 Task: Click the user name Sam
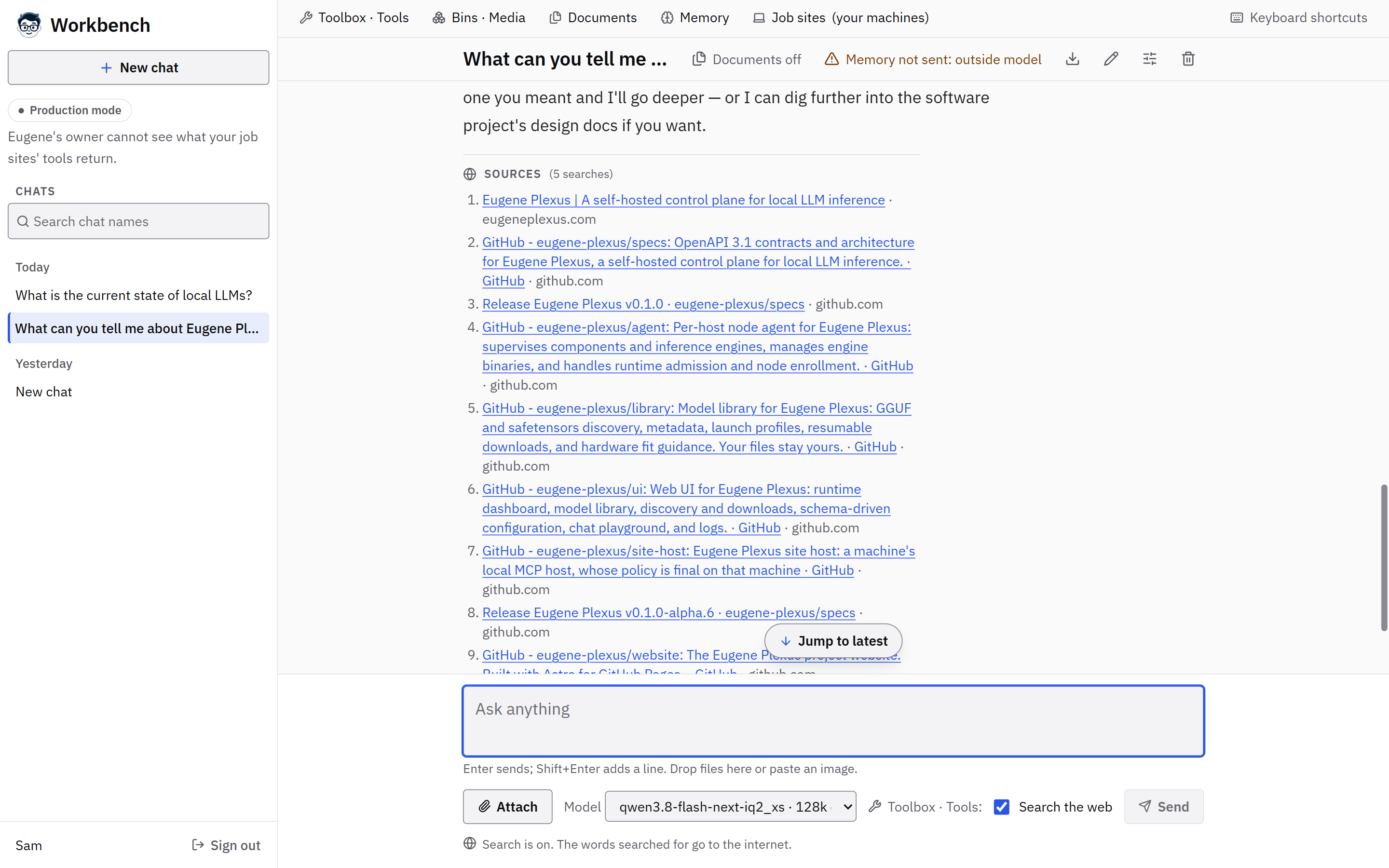[29, 845]
